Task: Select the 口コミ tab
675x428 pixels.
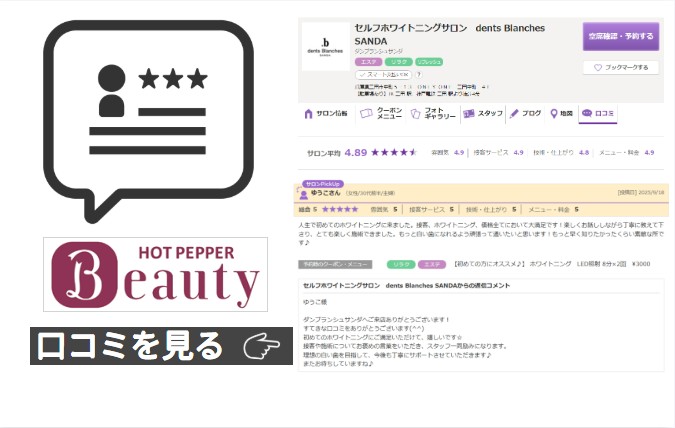Action: tap(598, 114)
